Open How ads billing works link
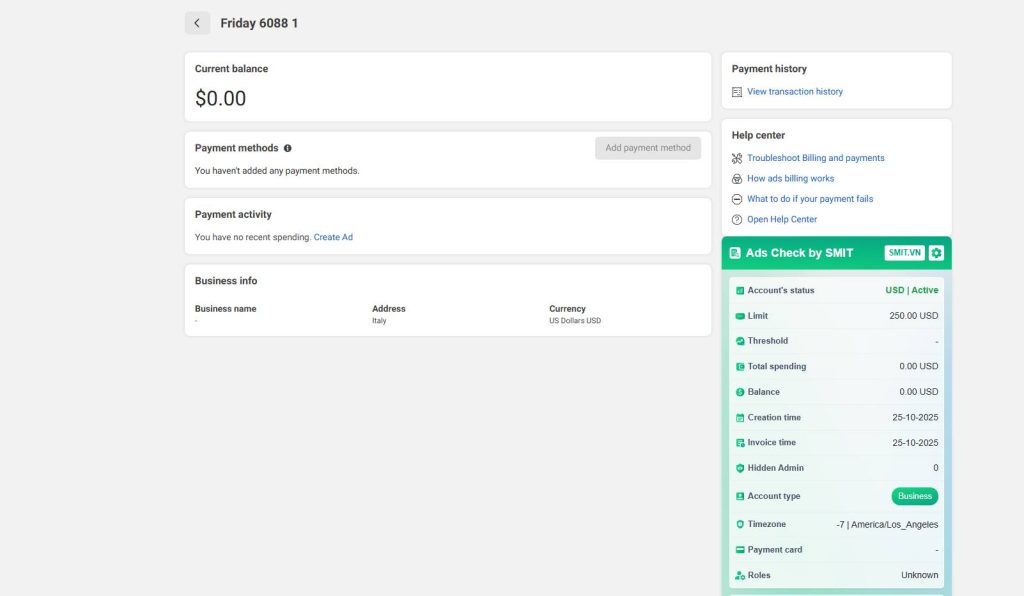This screenshot has width=1024, height=596. (790, 179)
